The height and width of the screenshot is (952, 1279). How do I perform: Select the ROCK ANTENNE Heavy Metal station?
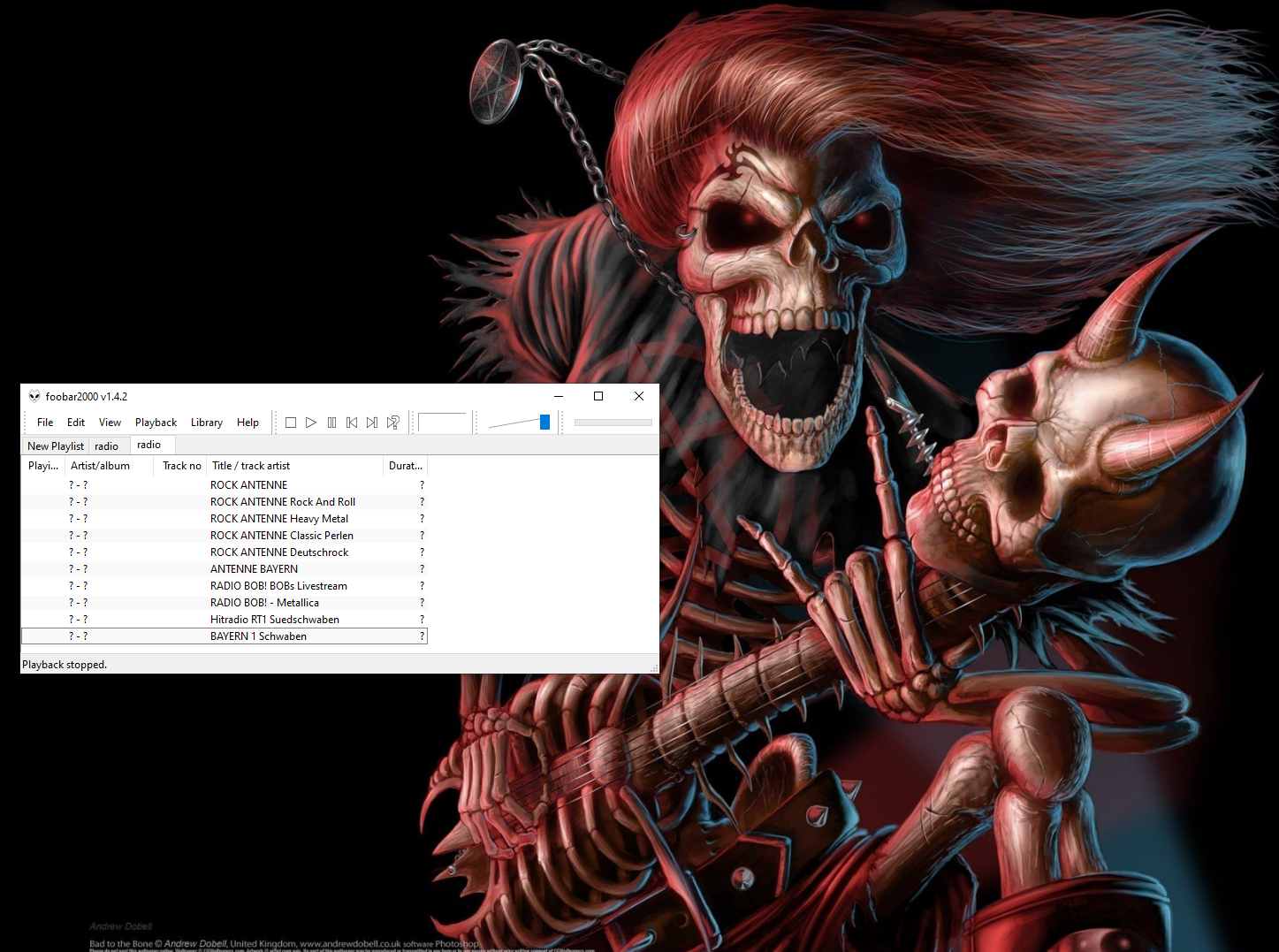click(225, 519)
